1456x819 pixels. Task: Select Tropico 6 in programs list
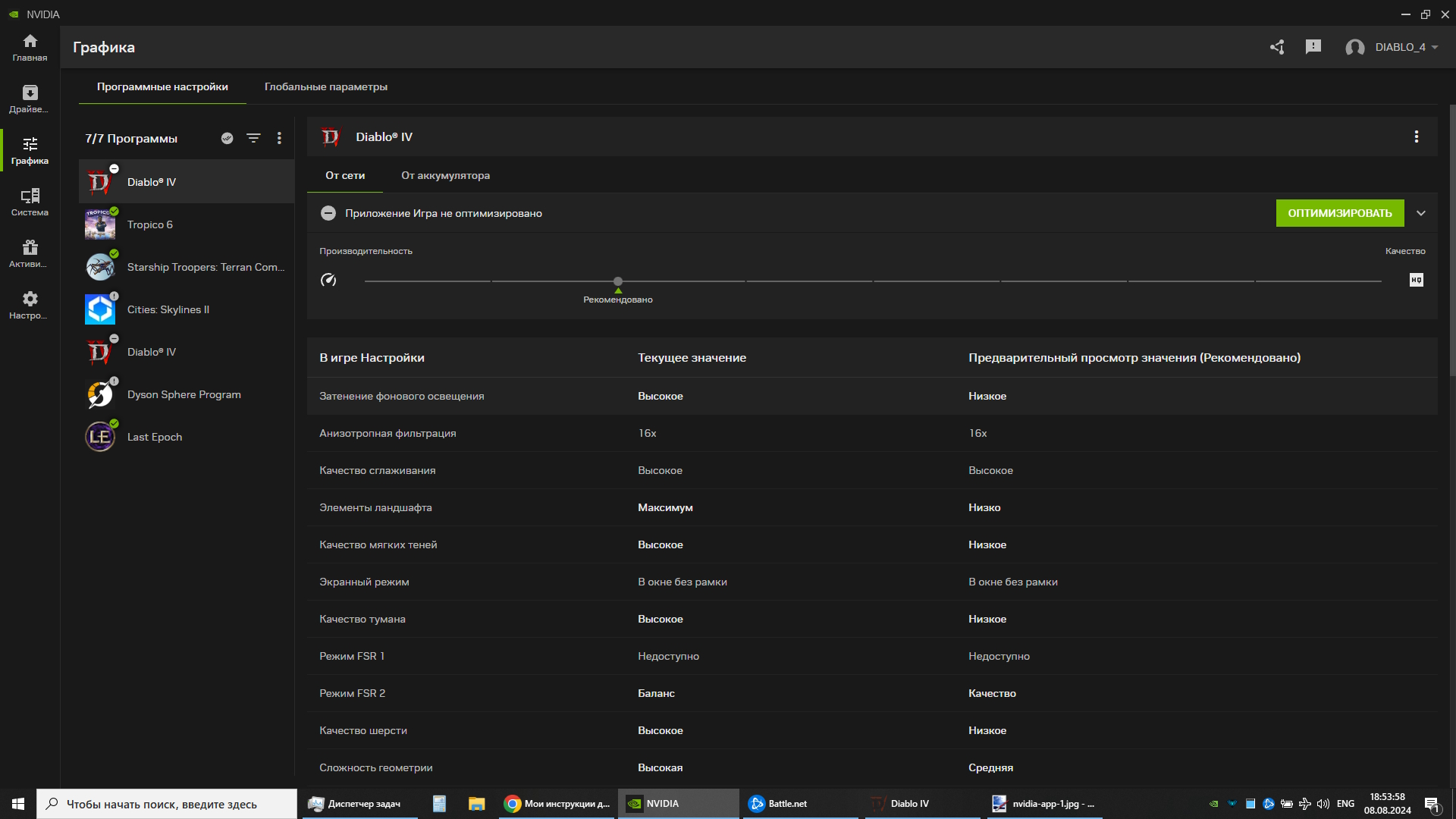coord(187,224)
